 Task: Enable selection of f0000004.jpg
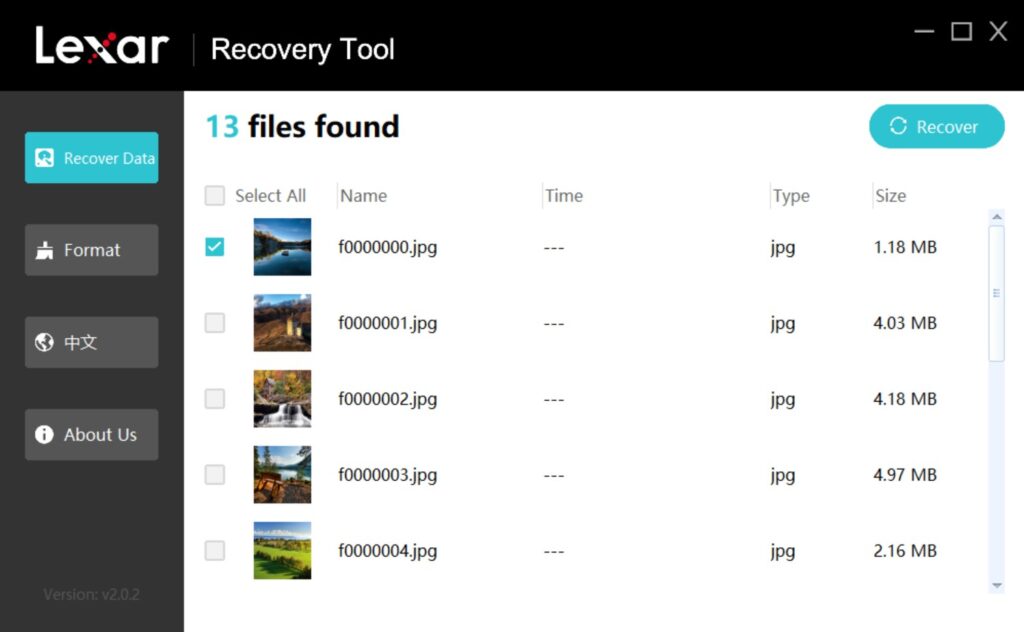tap(214, 550)
